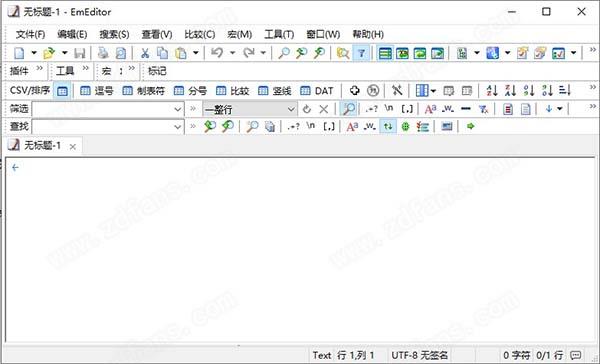Paste clipboard with the paste icon
The width and height of the screenshot is (600, 364).
[181, 53]
